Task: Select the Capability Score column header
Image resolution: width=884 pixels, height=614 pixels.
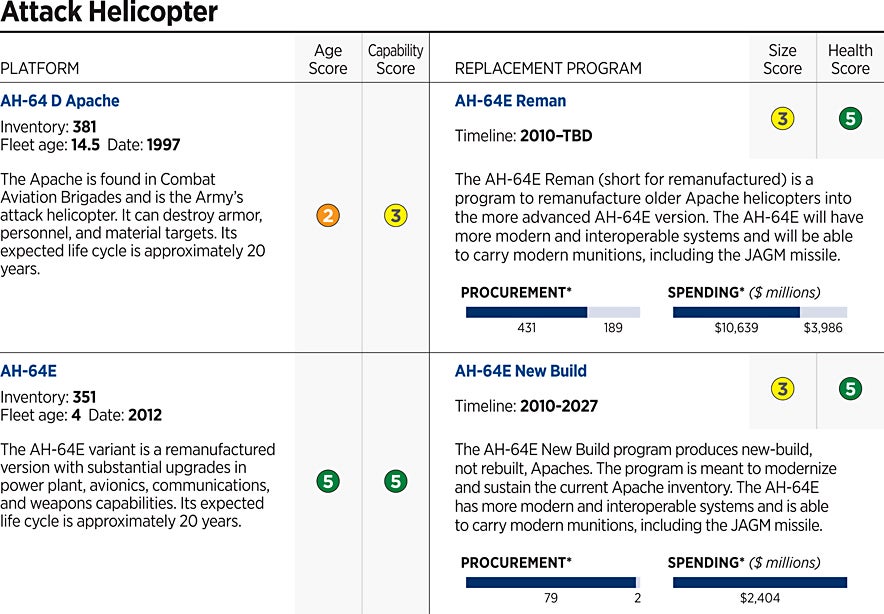Action: pyautogui.click(x=396, y=59)
